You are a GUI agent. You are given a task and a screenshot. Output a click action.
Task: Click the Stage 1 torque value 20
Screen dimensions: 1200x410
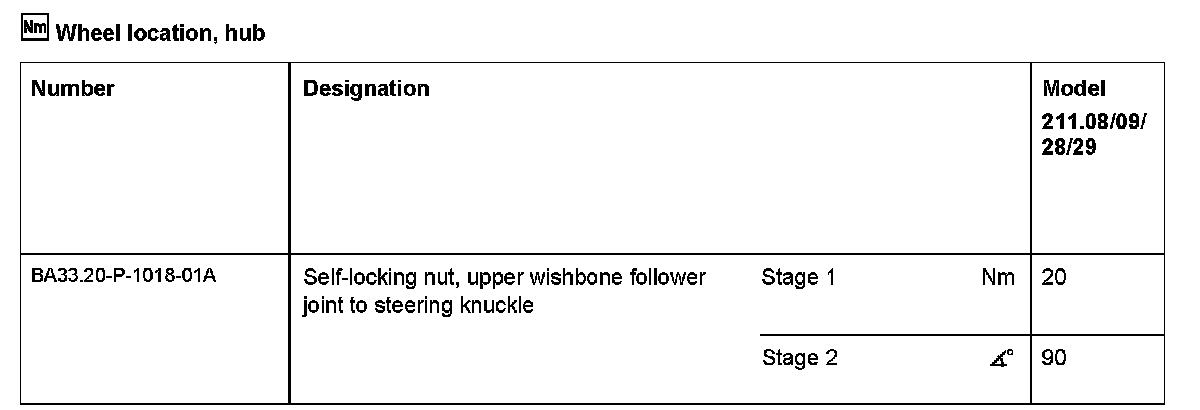(x=1054, y=278)
